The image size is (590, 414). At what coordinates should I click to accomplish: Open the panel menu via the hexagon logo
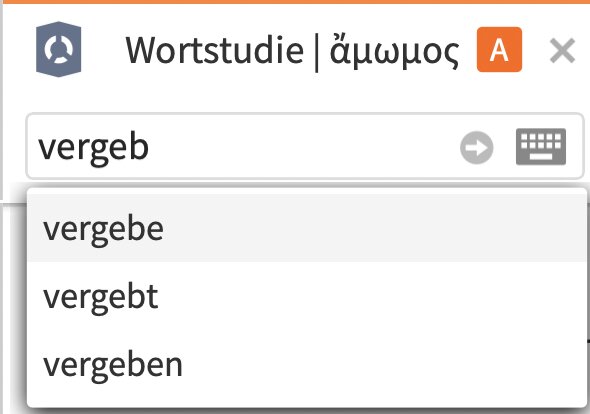(x=58, y=49)
